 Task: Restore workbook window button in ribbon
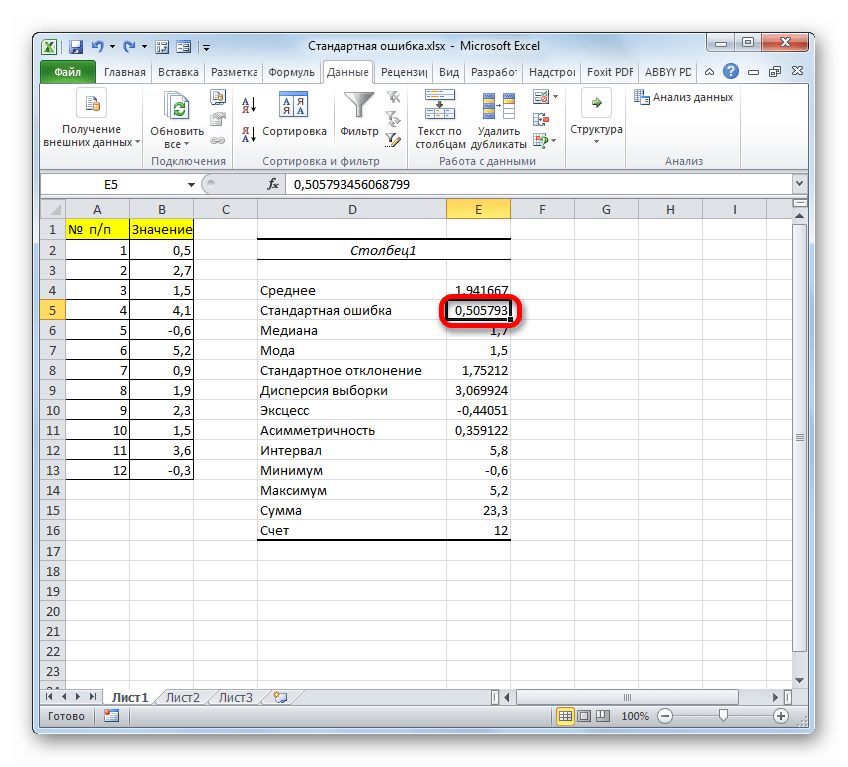tap(775, 71)
